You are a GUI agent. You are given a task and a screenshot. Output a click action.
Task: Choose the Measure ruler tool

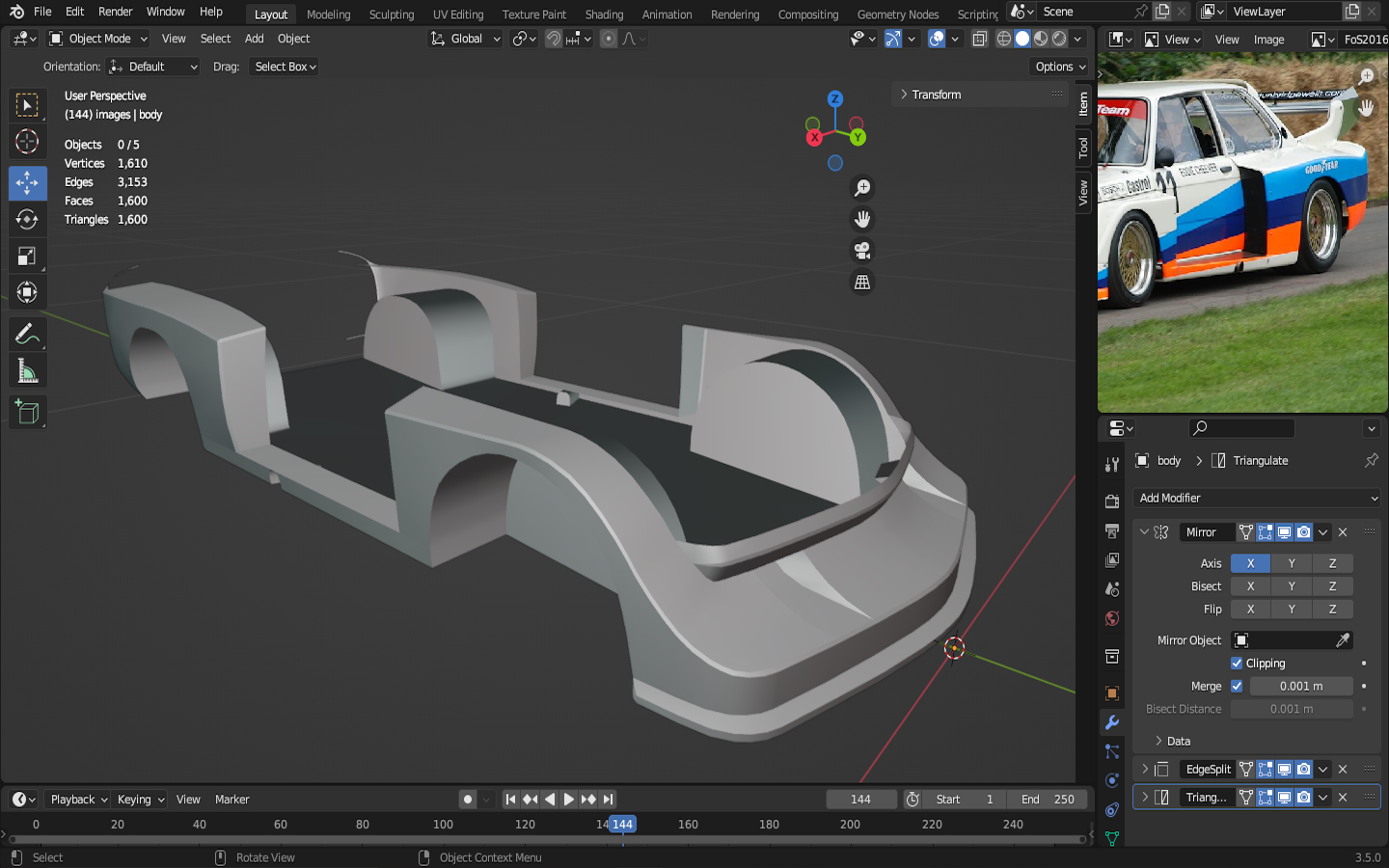click(27, 372)
